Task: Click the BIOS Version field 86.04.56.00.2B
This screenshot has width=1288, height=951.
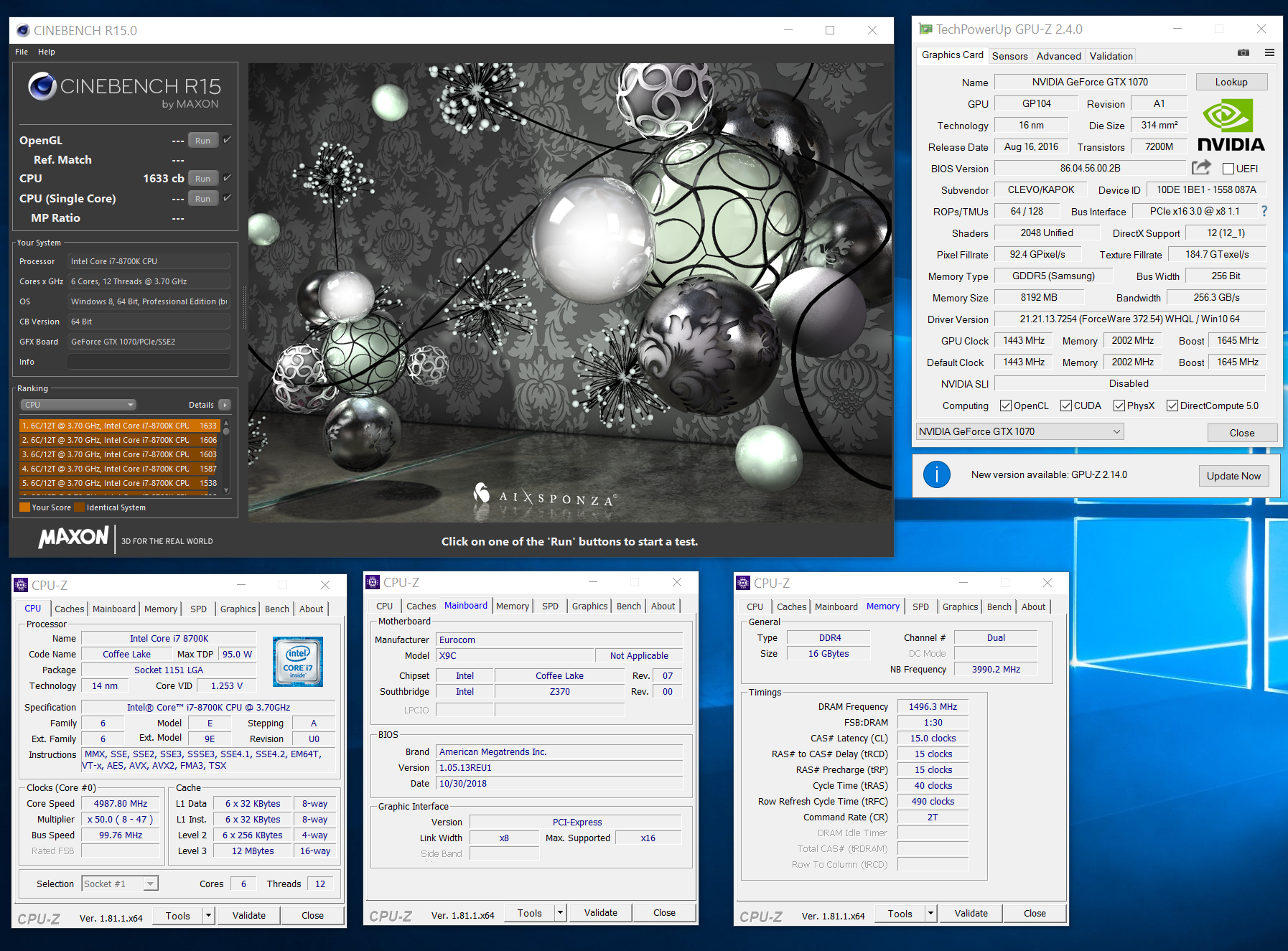Action: [x=1090, y=168]
